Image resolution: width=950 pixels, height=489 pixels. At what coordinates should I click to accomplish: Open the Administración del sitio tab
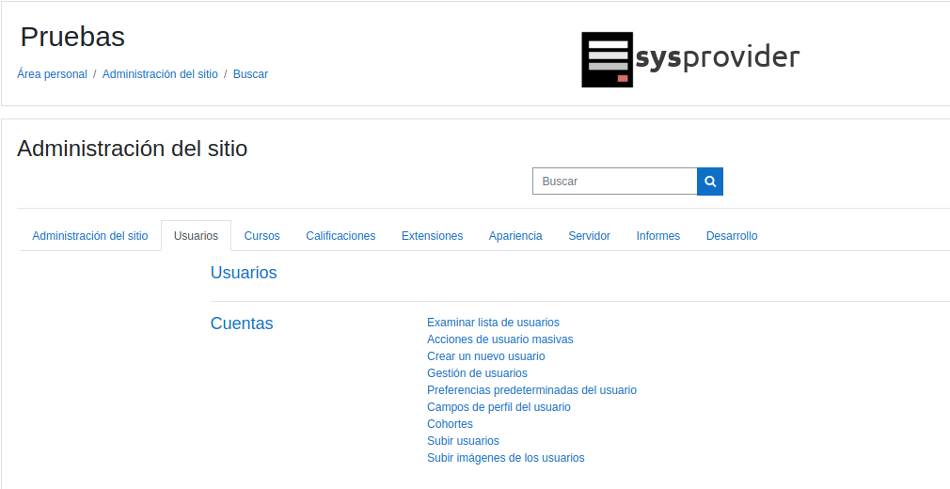90,236
